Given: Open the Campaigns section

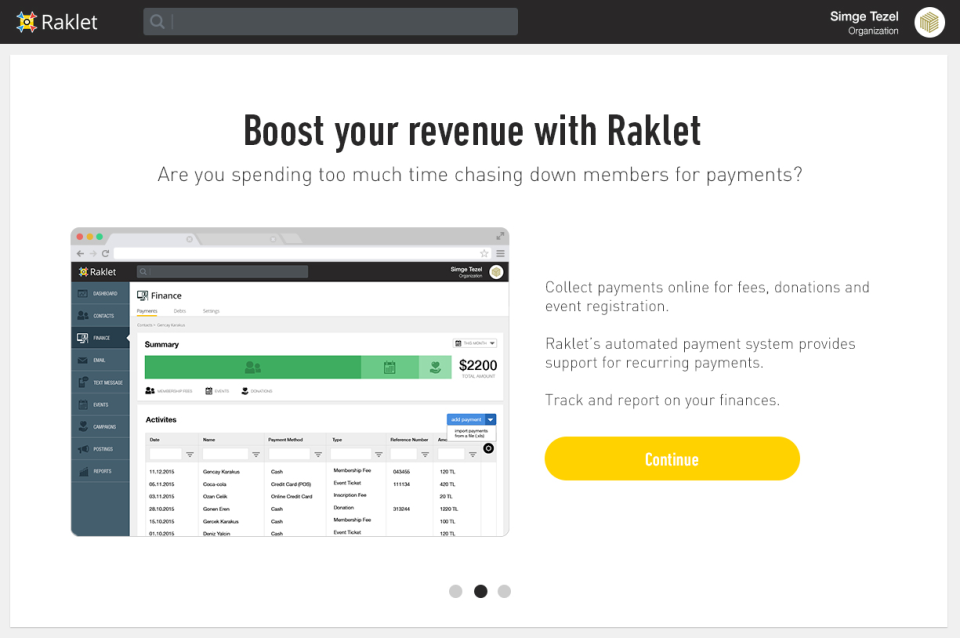Looking at the screenshot, I should pos(81,427).
